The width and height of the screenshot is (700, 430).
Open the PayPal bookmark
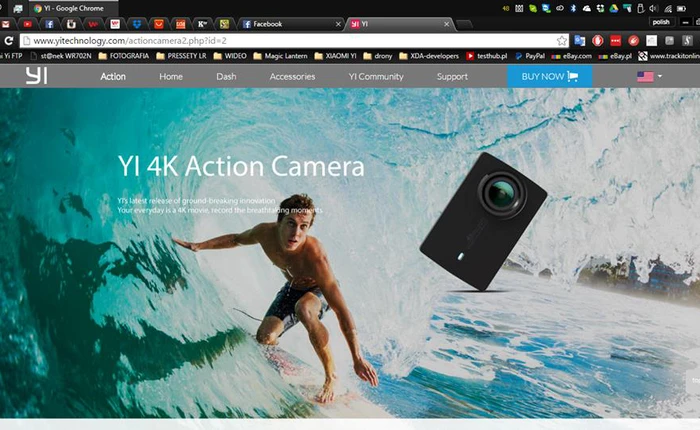coord(530,56)
